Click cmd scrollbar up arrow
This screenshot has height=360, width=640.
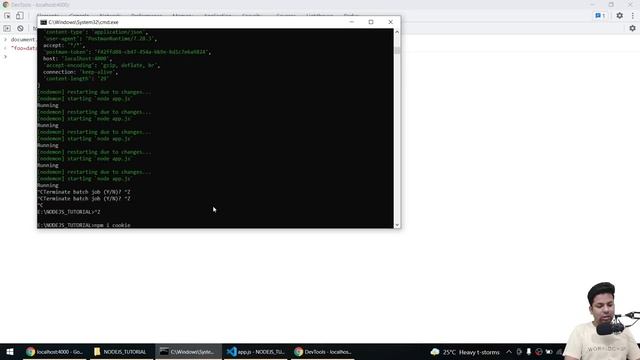point(397,32)
